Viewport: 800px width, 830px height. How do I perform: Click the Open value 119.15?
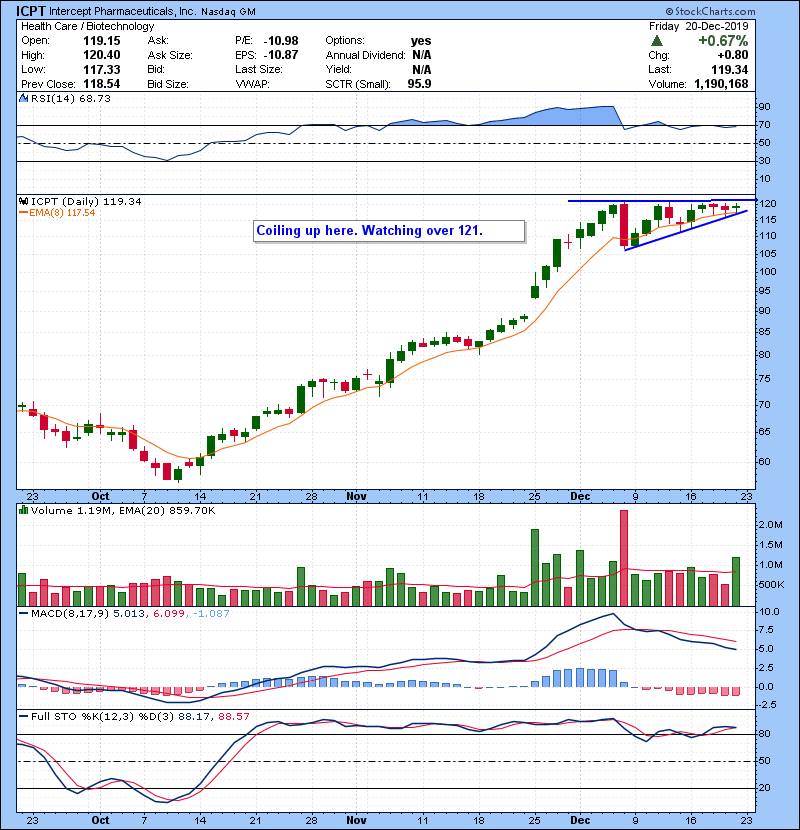[102, 41]
